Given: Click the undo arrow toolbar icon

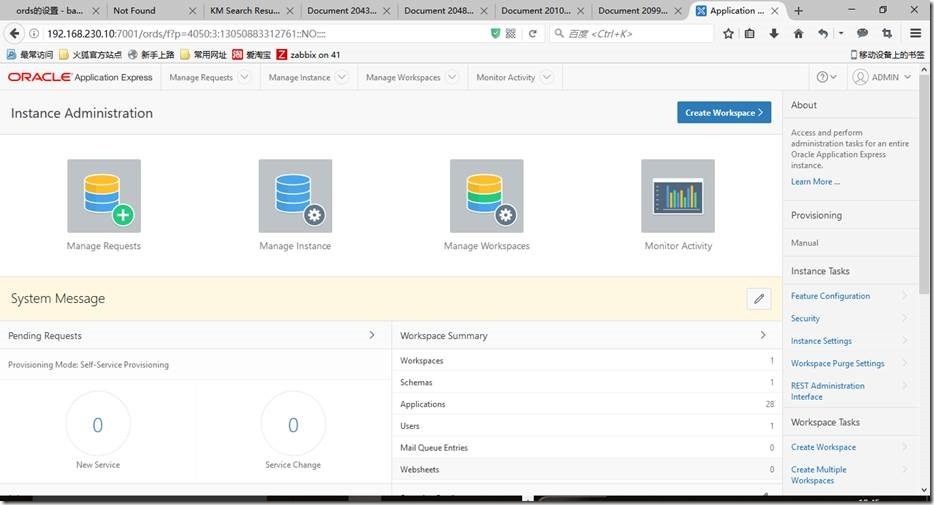Looking at the screenshot, I should [823, 33].
